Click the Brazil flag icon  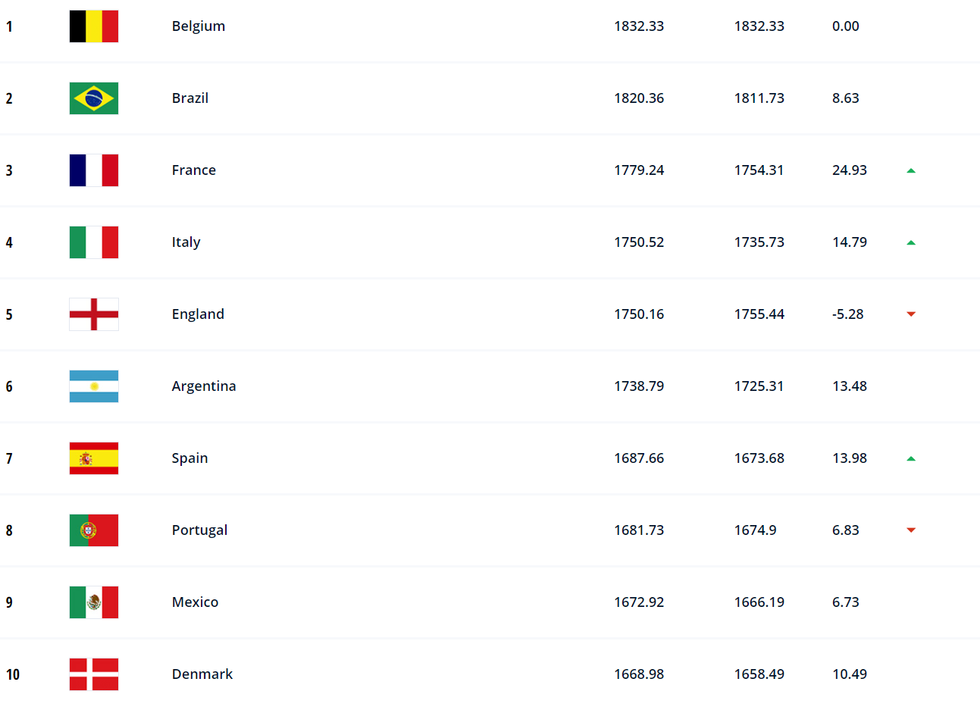tap(94, 98)
